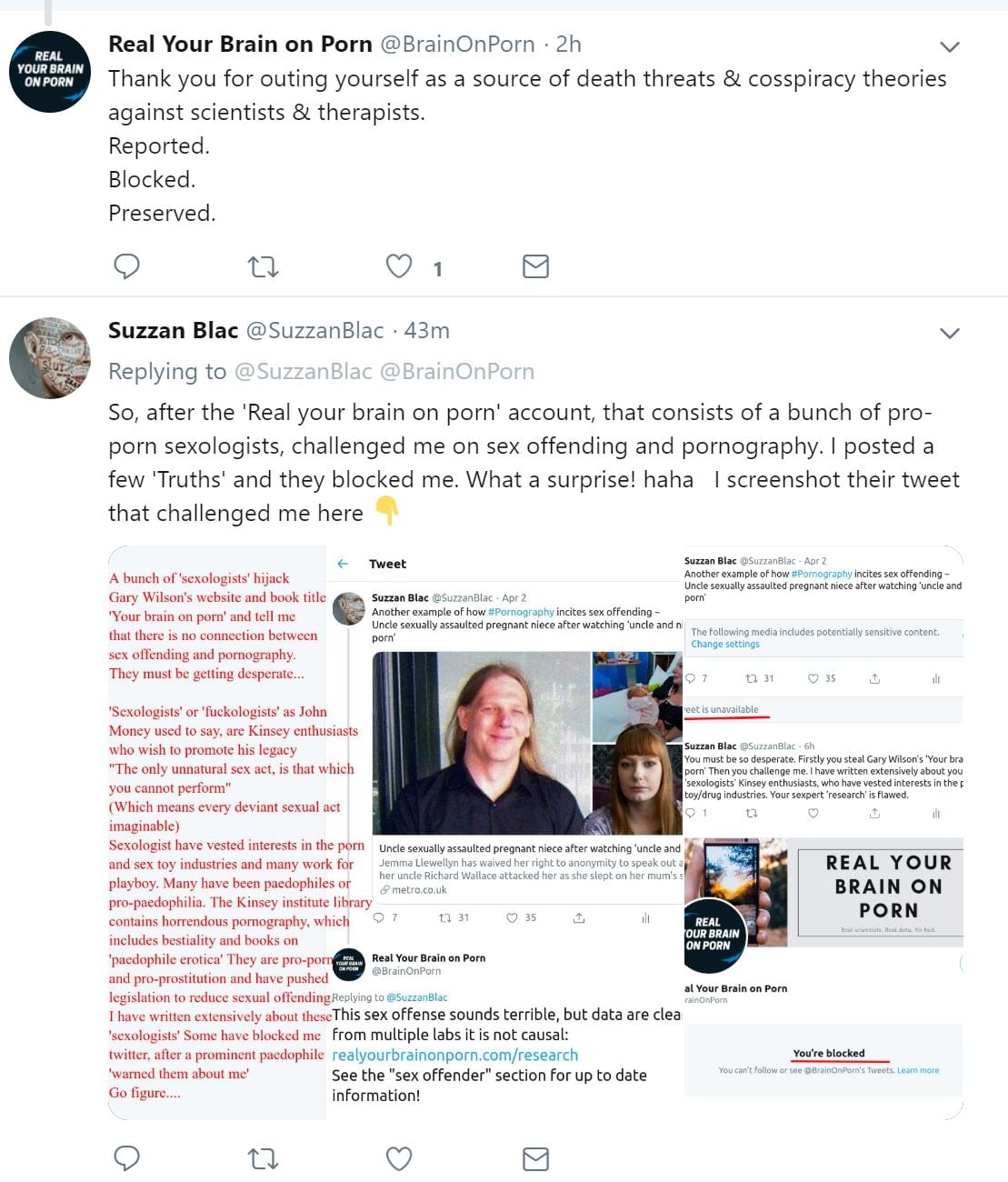Screen dimensions: 1008x1182
Task: Open the red-text screenshot image
Action: 216,832
